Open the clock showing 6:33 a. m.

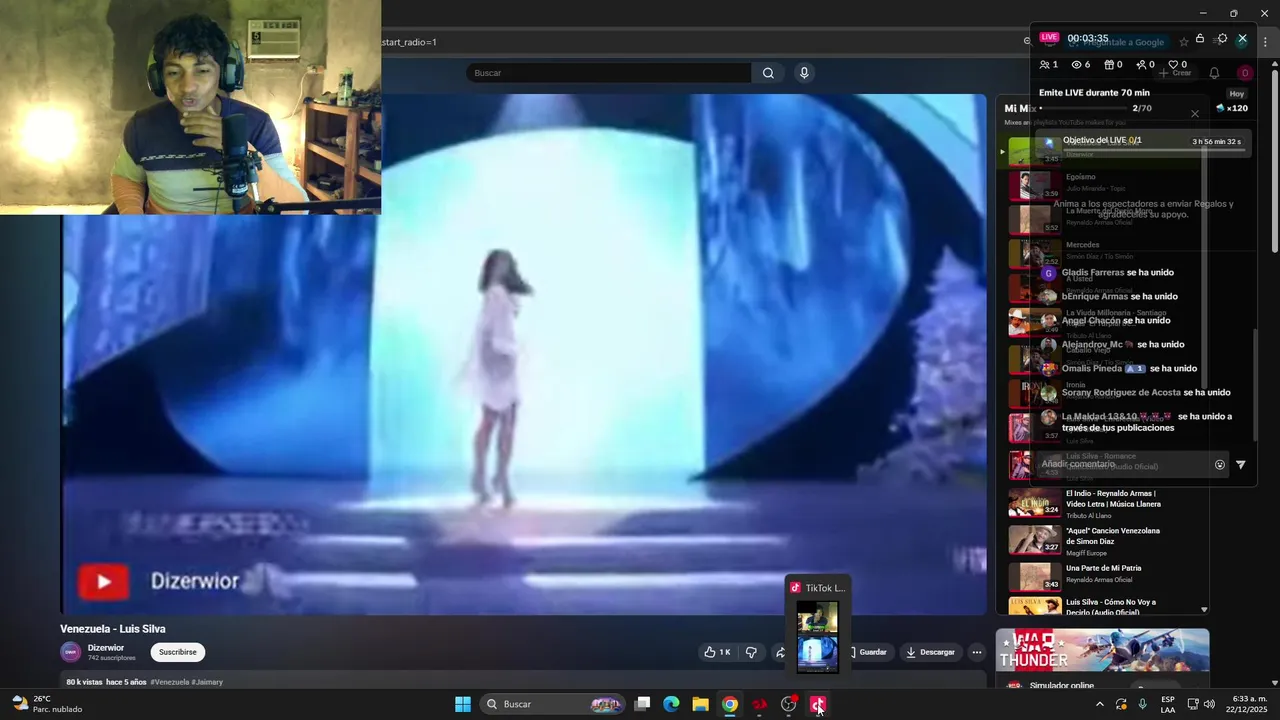1248,704
